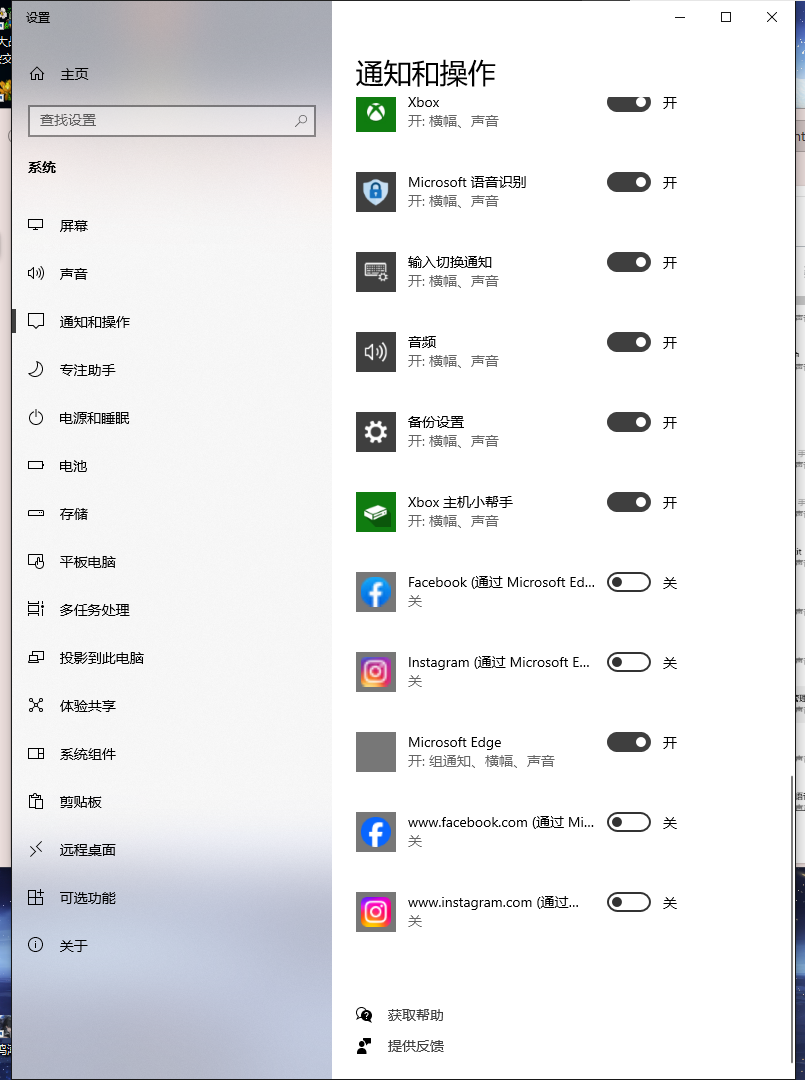Viewport: 805px width, 1080px height.
Task: Click the 提供反馈 person icon
Action: (364, 1046)
